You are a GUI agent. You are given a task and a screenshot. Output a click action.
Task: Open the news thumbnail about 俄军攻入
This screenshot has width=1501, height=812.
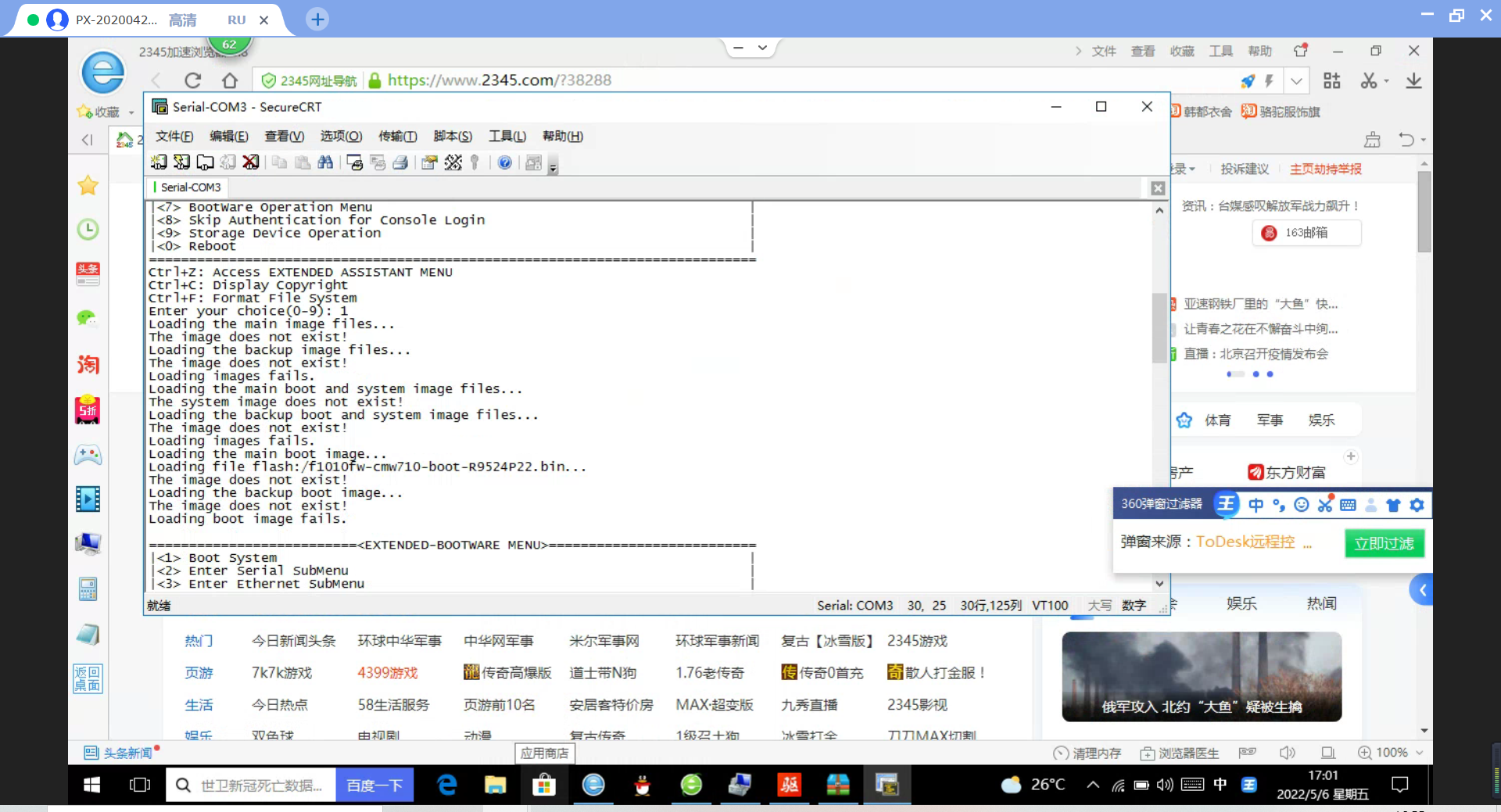pos(1202,677)
